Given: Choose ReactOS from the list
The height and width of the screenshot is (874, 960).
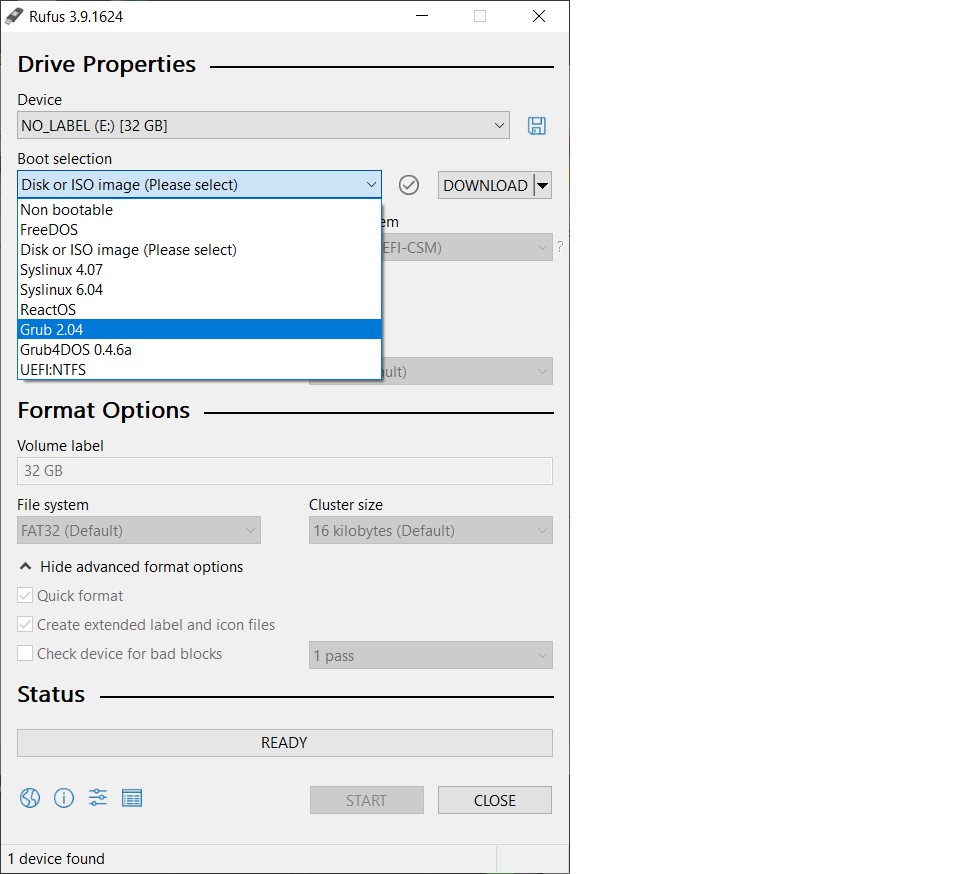Looking at the screenshot, I should point(199,310).
